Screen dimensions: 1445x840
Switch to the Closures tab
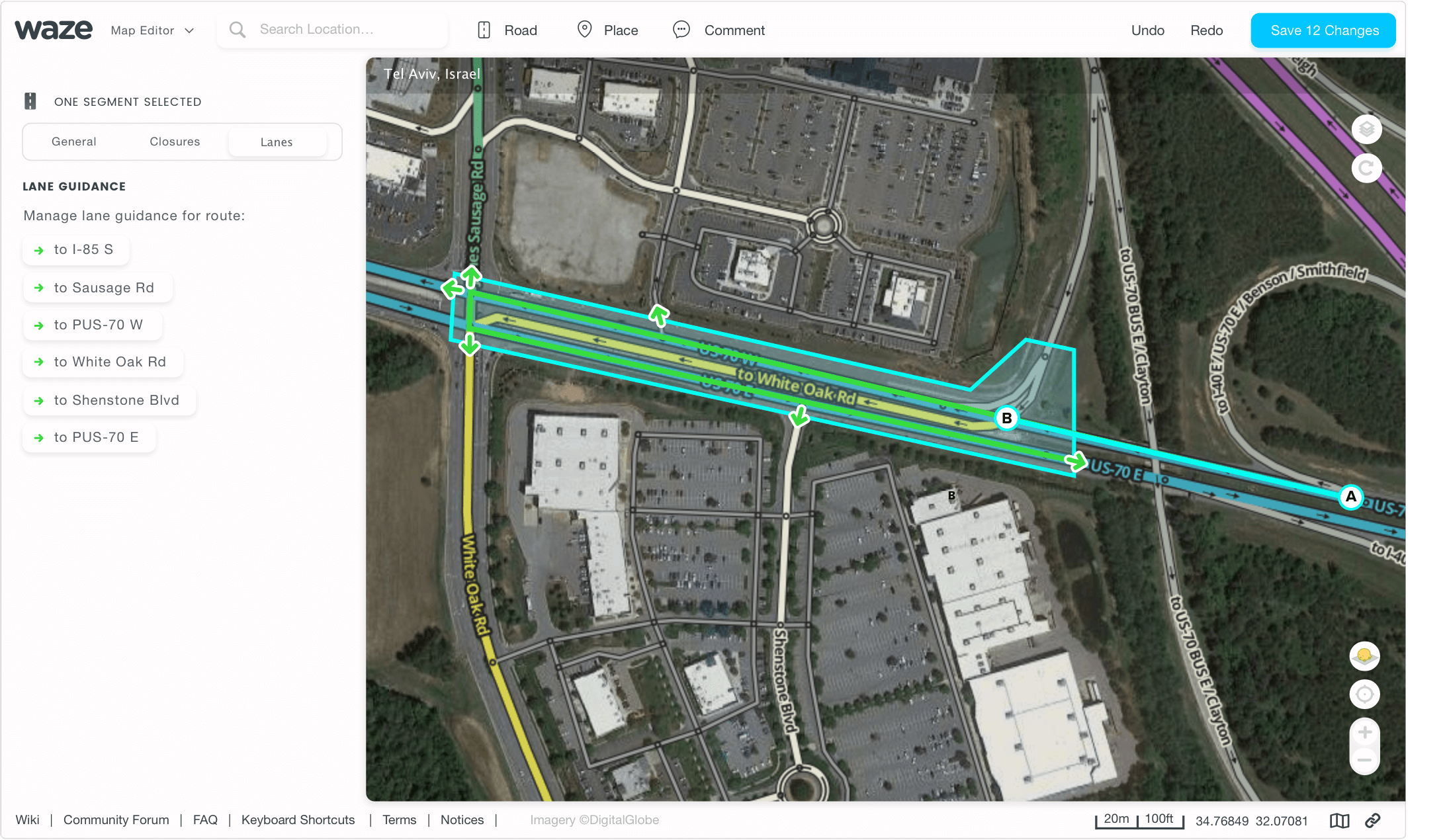[x=175, y=142]
